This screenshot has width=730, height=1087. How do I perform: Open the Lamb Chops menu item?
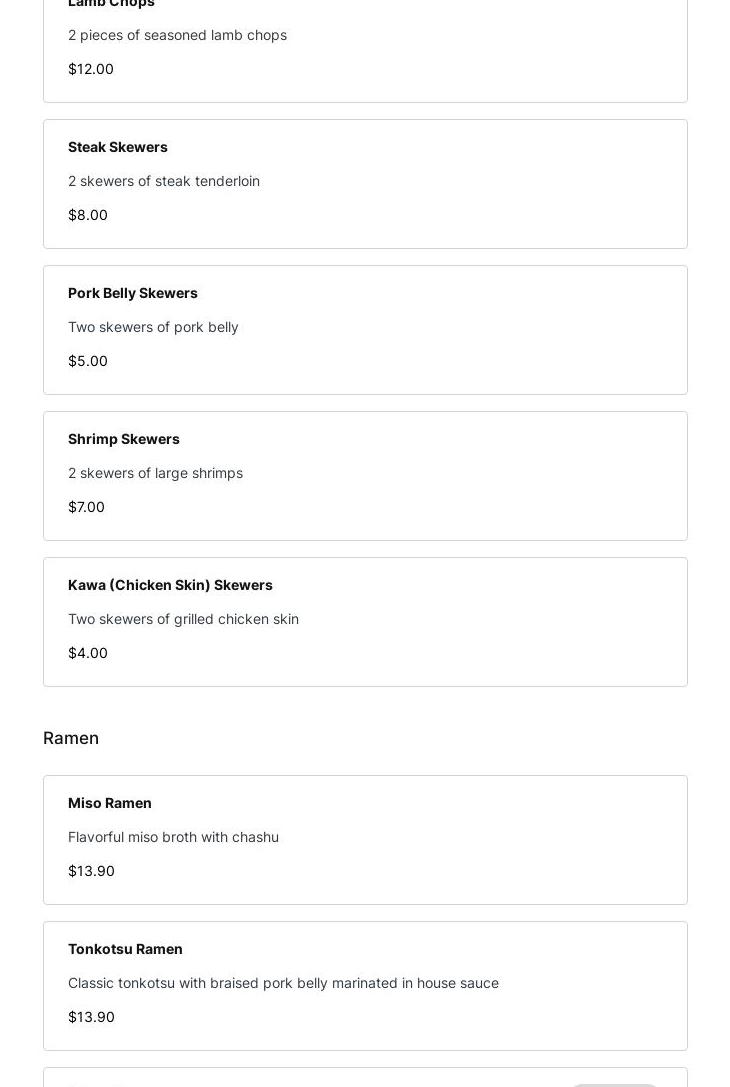(x=365, y=49)
